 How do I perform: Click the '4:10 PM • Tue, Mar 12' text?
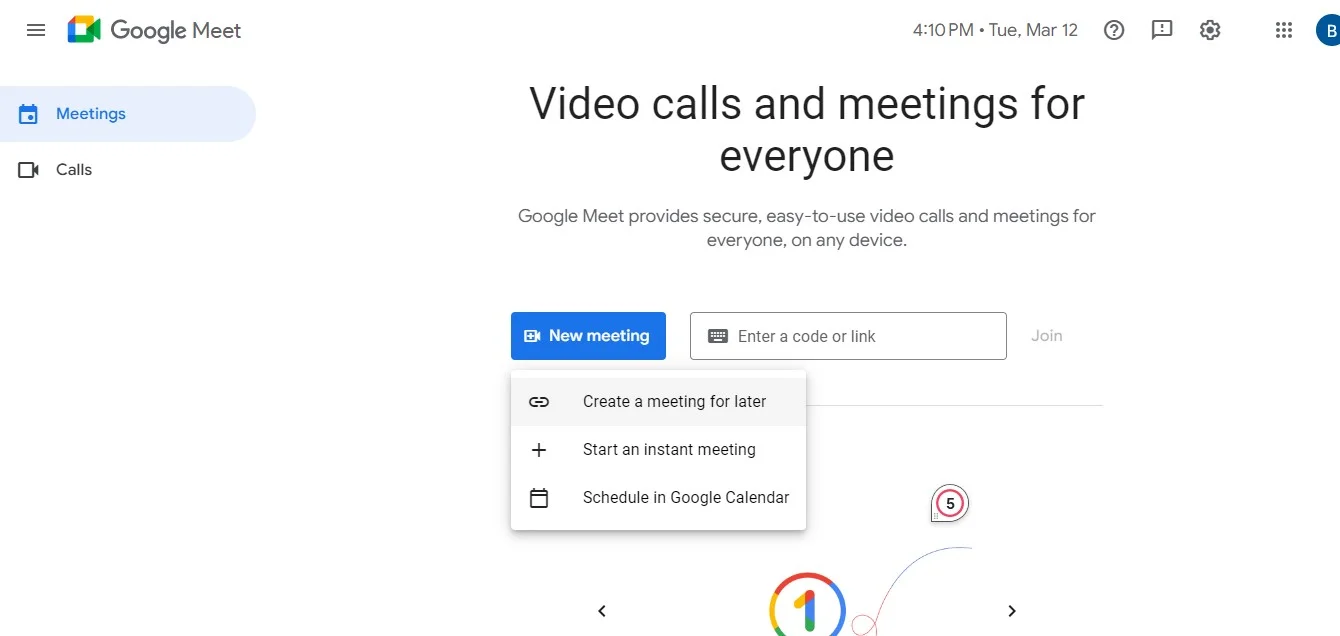[x=995, y=30]
